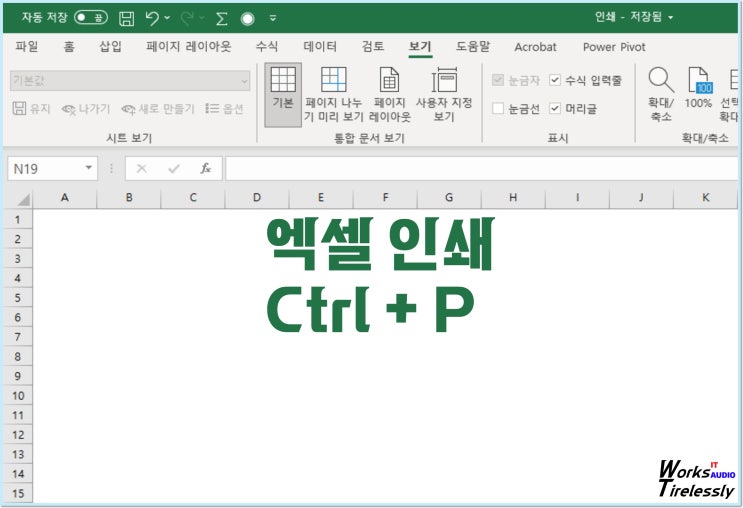Screen dimensions: 743x508
Task: Undo the last action
Action: (x=152, y=18)
